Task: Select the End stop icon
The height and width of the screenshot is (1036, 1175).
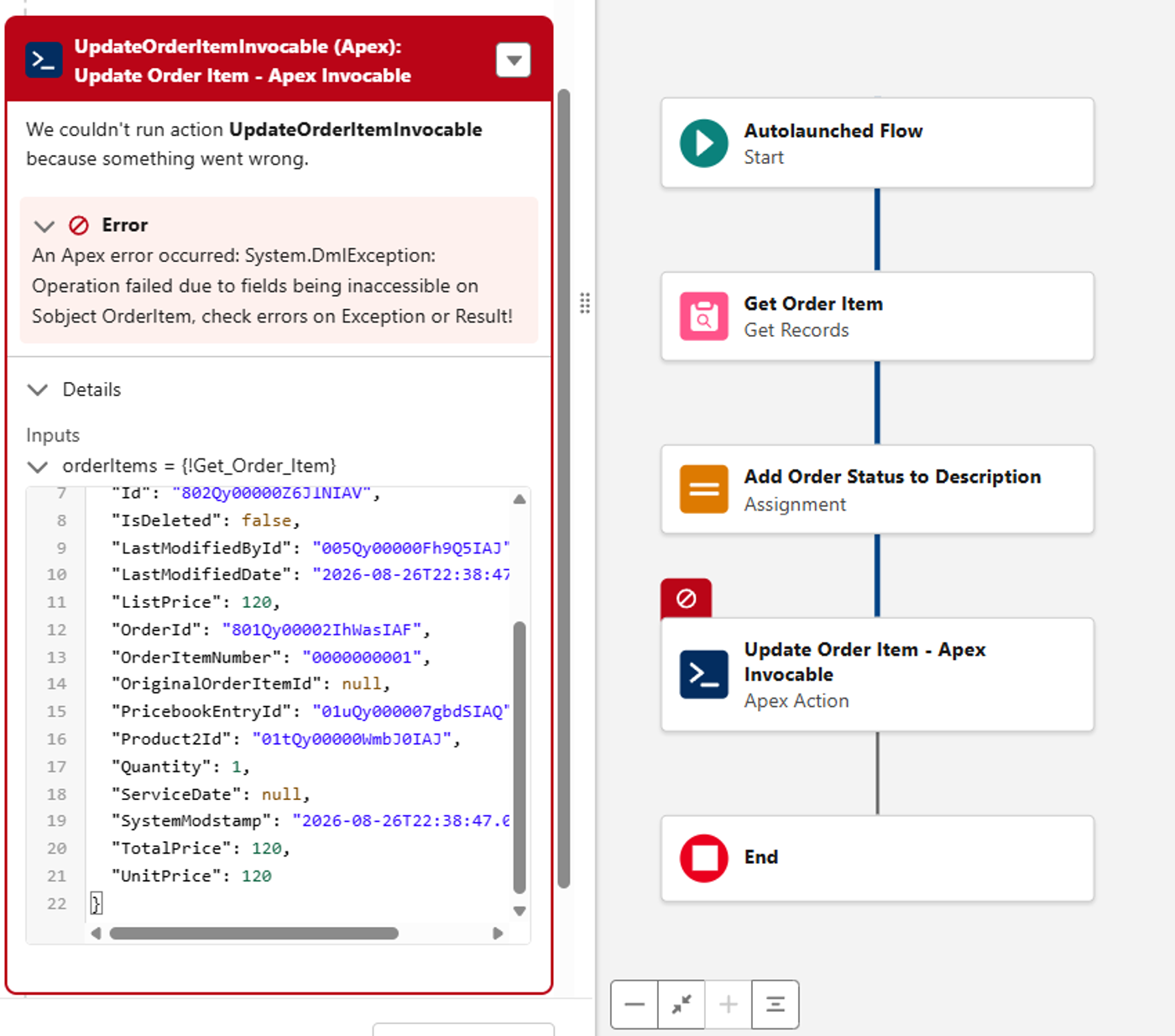Action: (704, 858)
